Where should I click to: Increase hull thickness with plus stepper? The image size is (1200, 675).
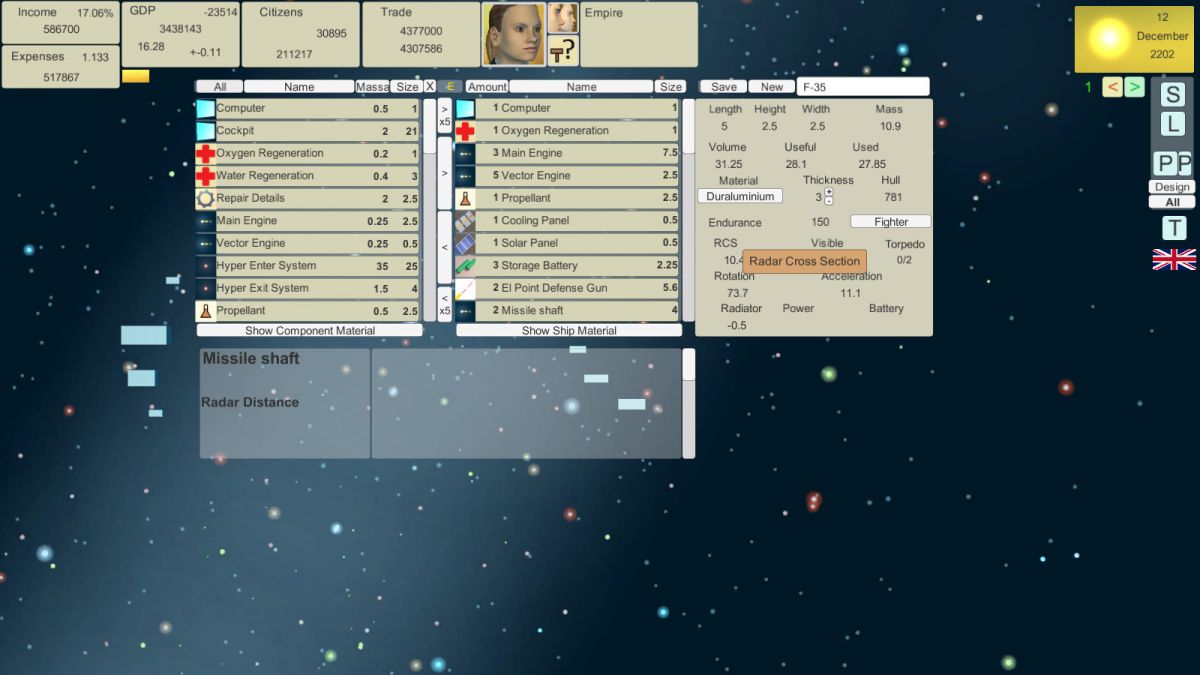(x=829, y=192)
